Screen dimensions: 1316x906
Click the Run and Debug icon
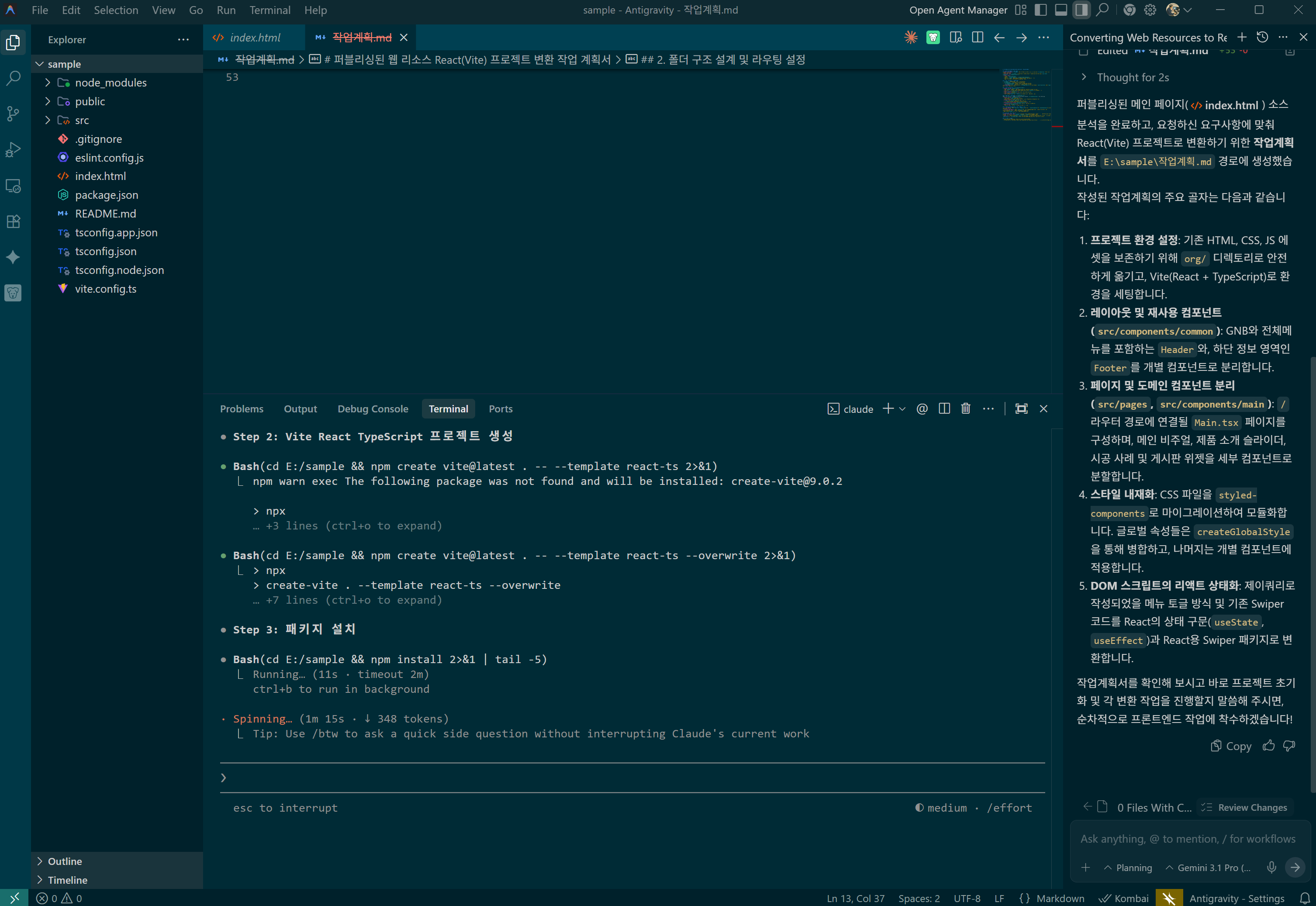point(13,149)
